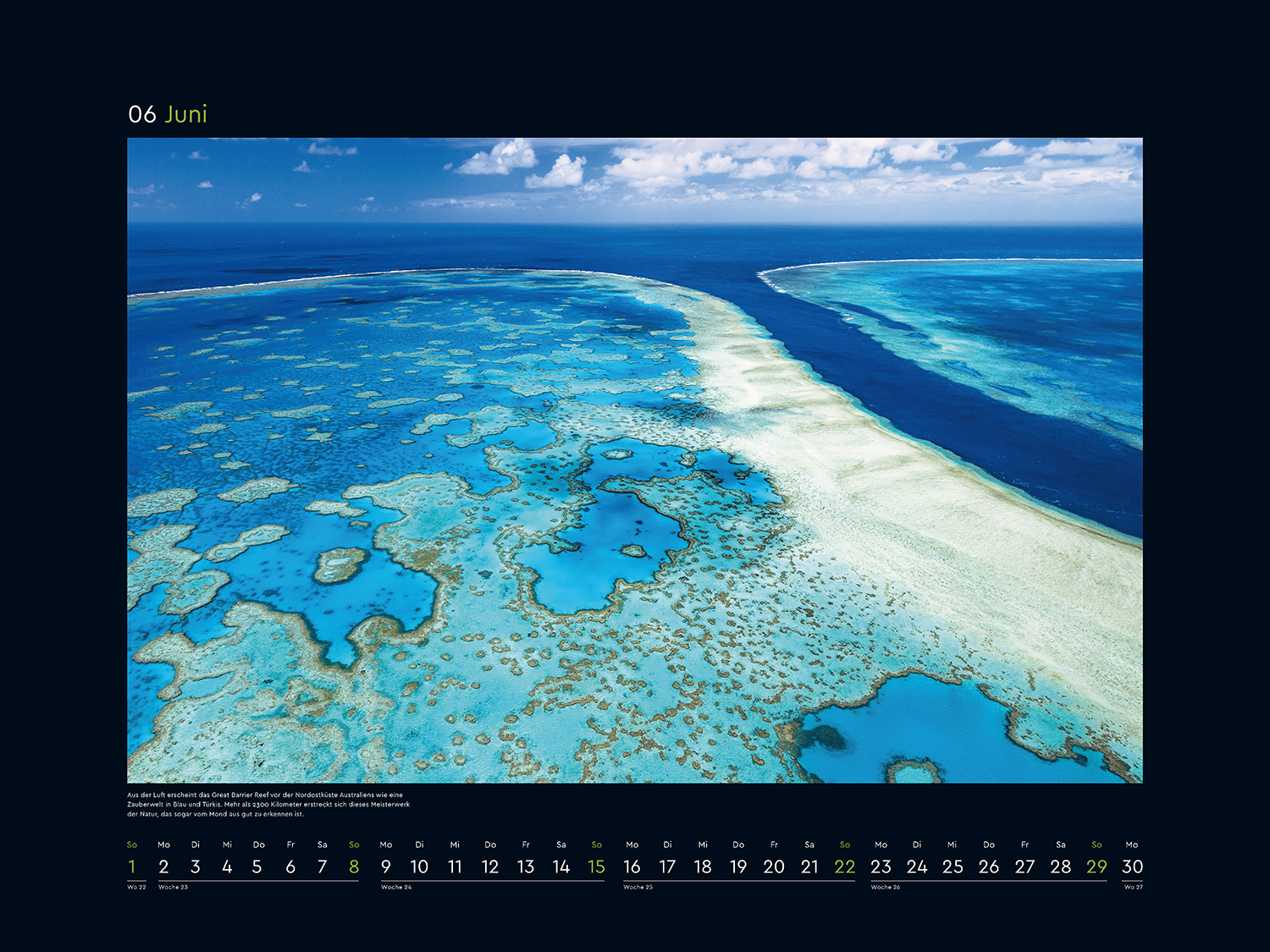Pick date 19 in the date row

click(x=738, y=867)
